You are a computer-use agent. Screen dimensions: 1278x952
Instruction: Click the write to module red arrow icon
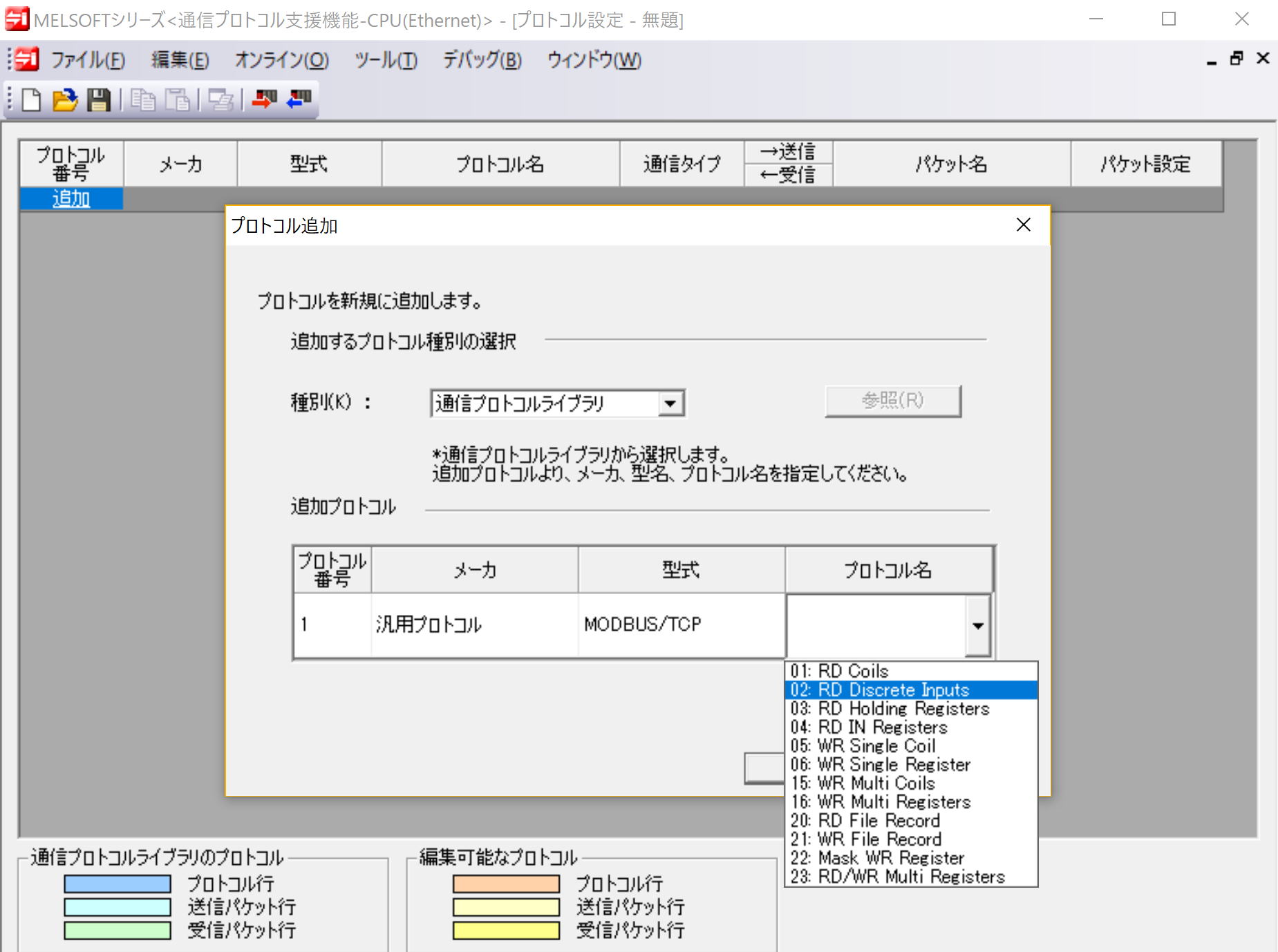click(265, 100)
